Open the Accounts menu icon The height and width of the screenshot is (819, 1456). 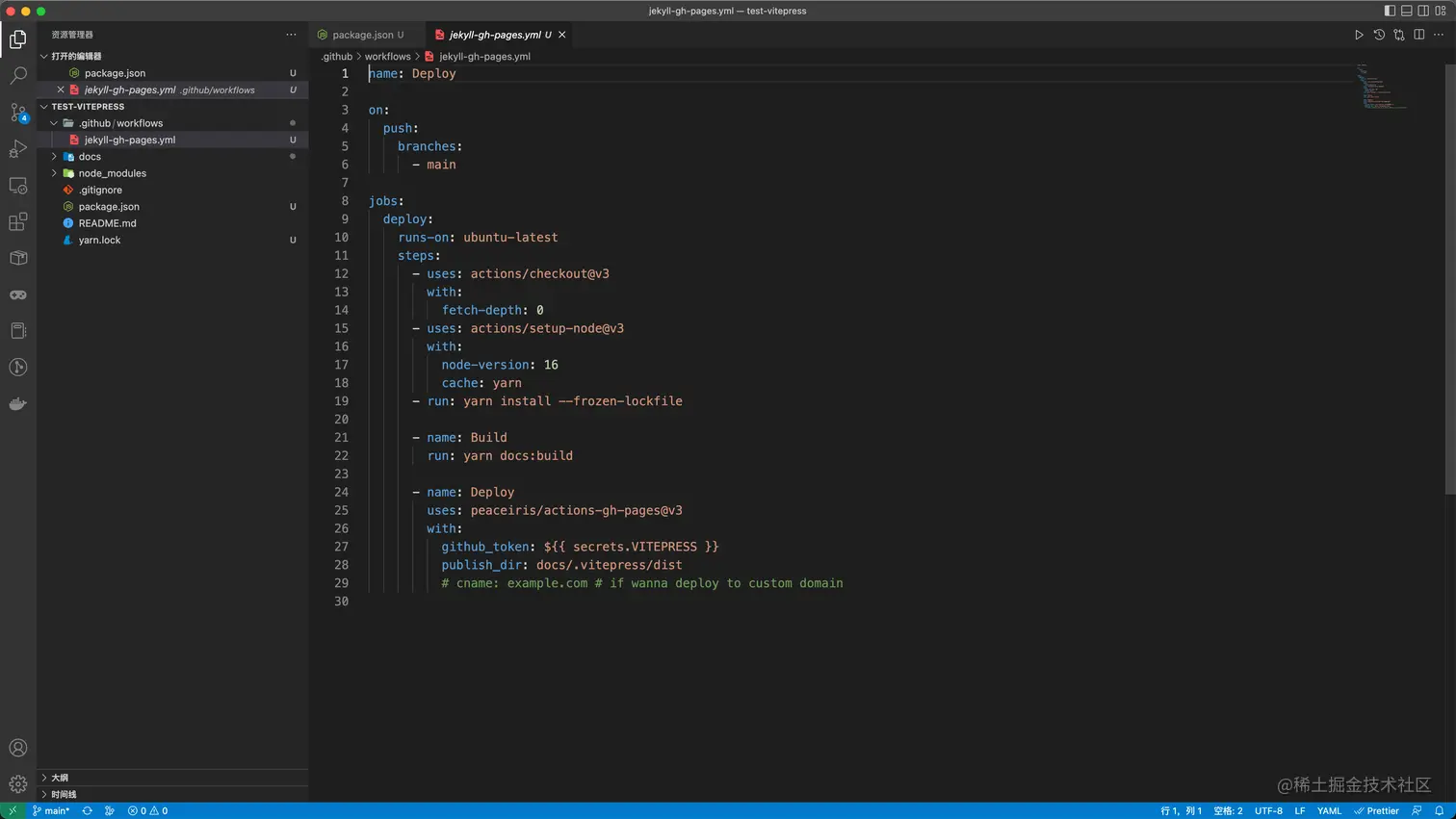click(17, 748)
